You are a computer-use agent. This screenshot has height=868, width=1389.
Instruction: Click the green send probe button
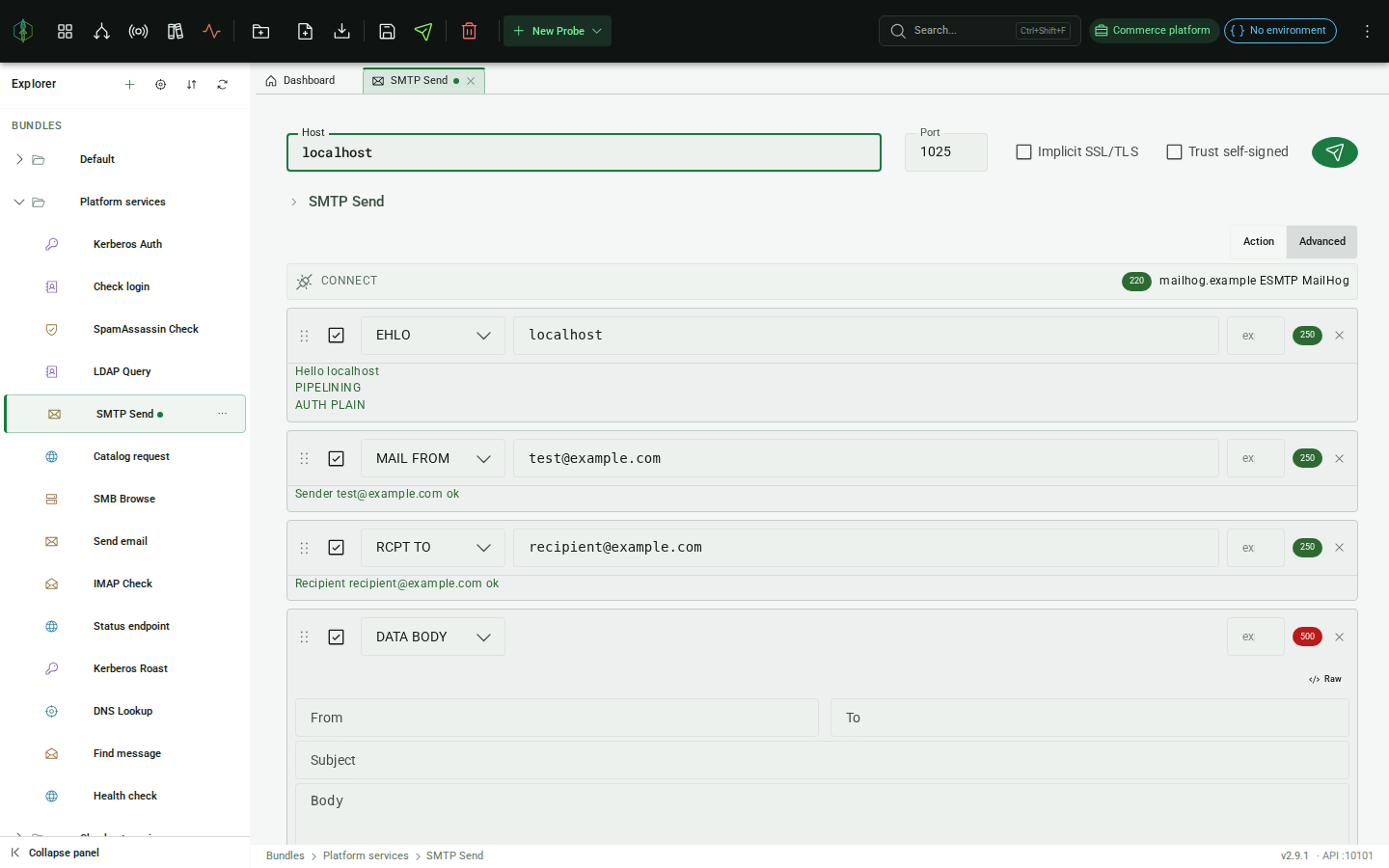[1335, 152]
